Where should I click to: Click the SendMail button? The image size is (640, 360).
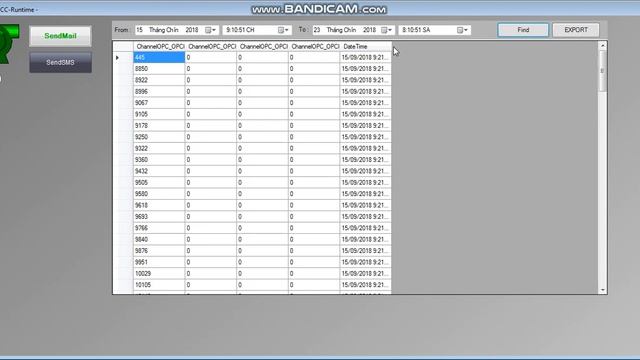(x=60, y=36)
